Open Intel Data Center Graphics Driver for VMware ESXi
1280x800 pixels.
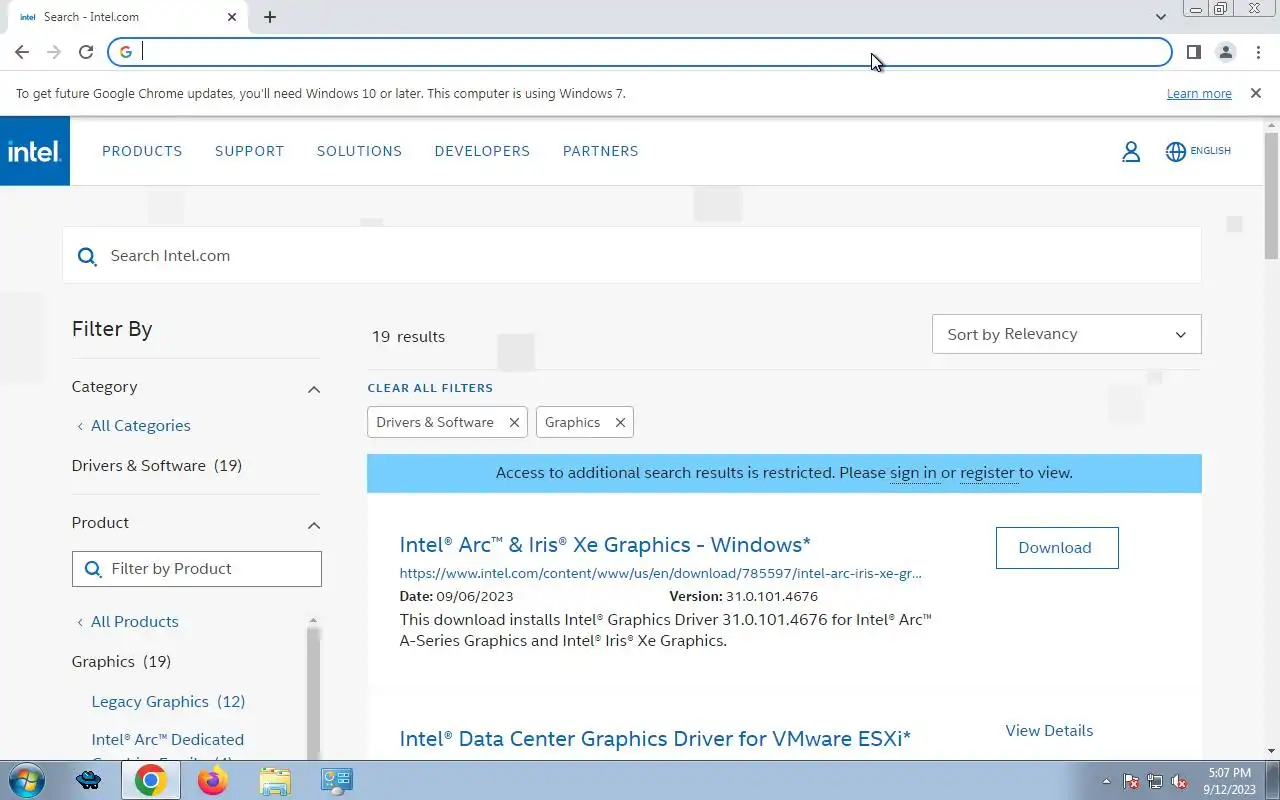(655, 739)
